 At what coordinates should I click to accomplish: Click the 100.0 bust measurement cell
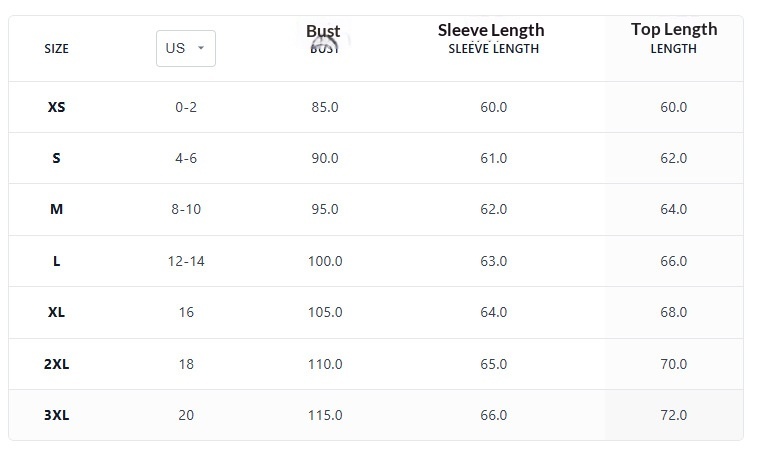point(325,261)
